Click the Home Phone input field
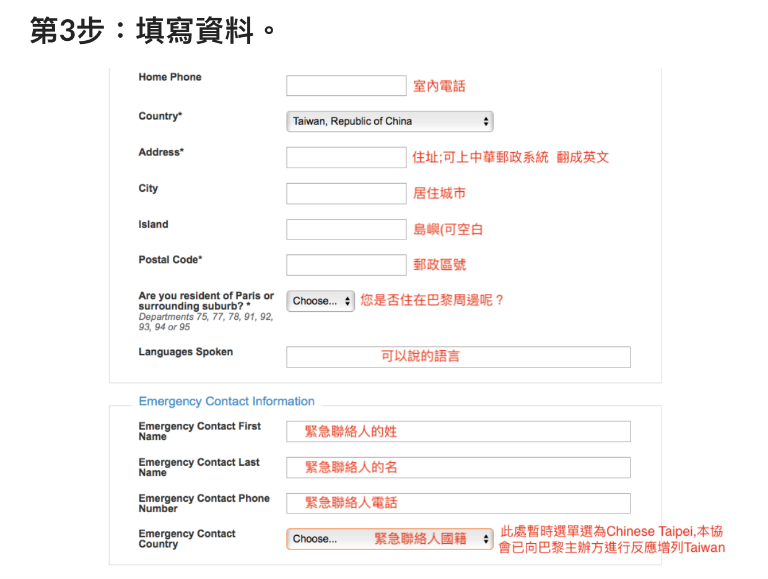Viewport: 768px width, 579px height. (x=346, y=86)
